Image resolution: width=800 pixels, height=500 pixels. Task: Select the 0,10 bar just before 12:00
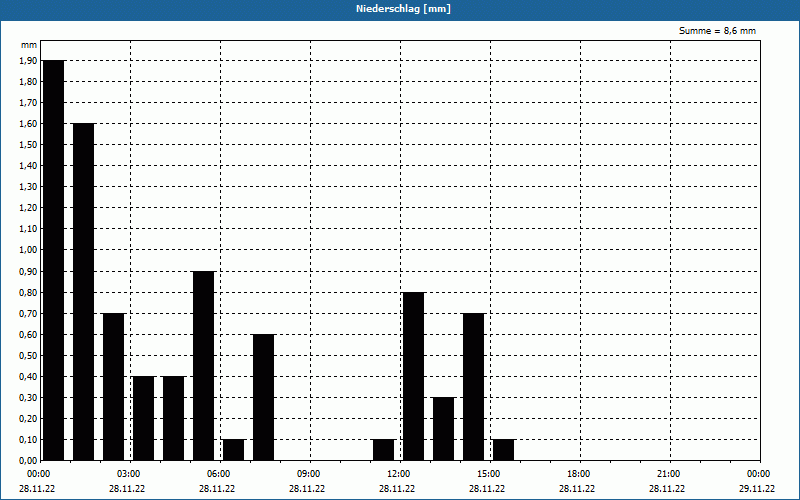point(384,450)
